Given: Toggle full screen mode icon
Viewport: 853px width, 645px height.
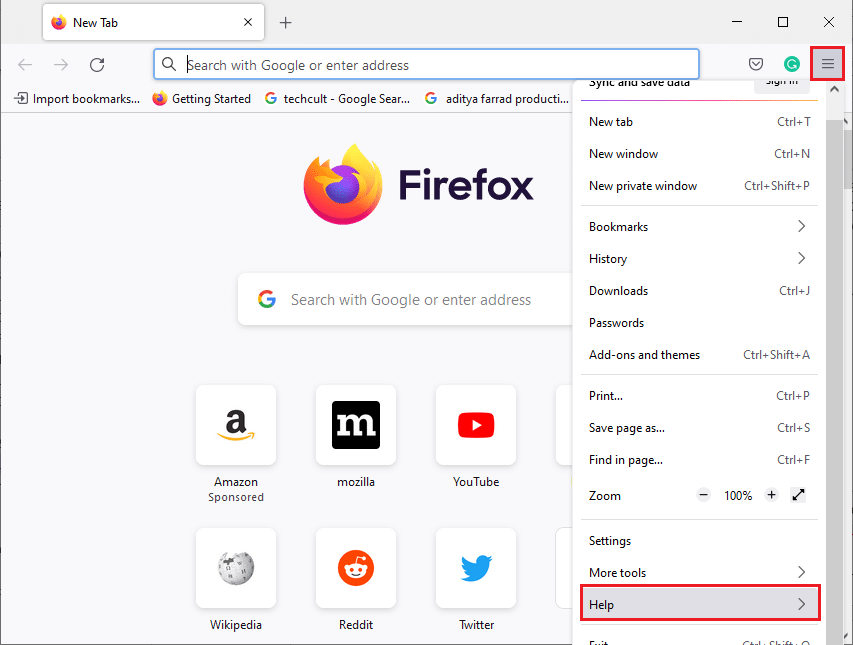Looking at the screenshot, I should point(798,495).
